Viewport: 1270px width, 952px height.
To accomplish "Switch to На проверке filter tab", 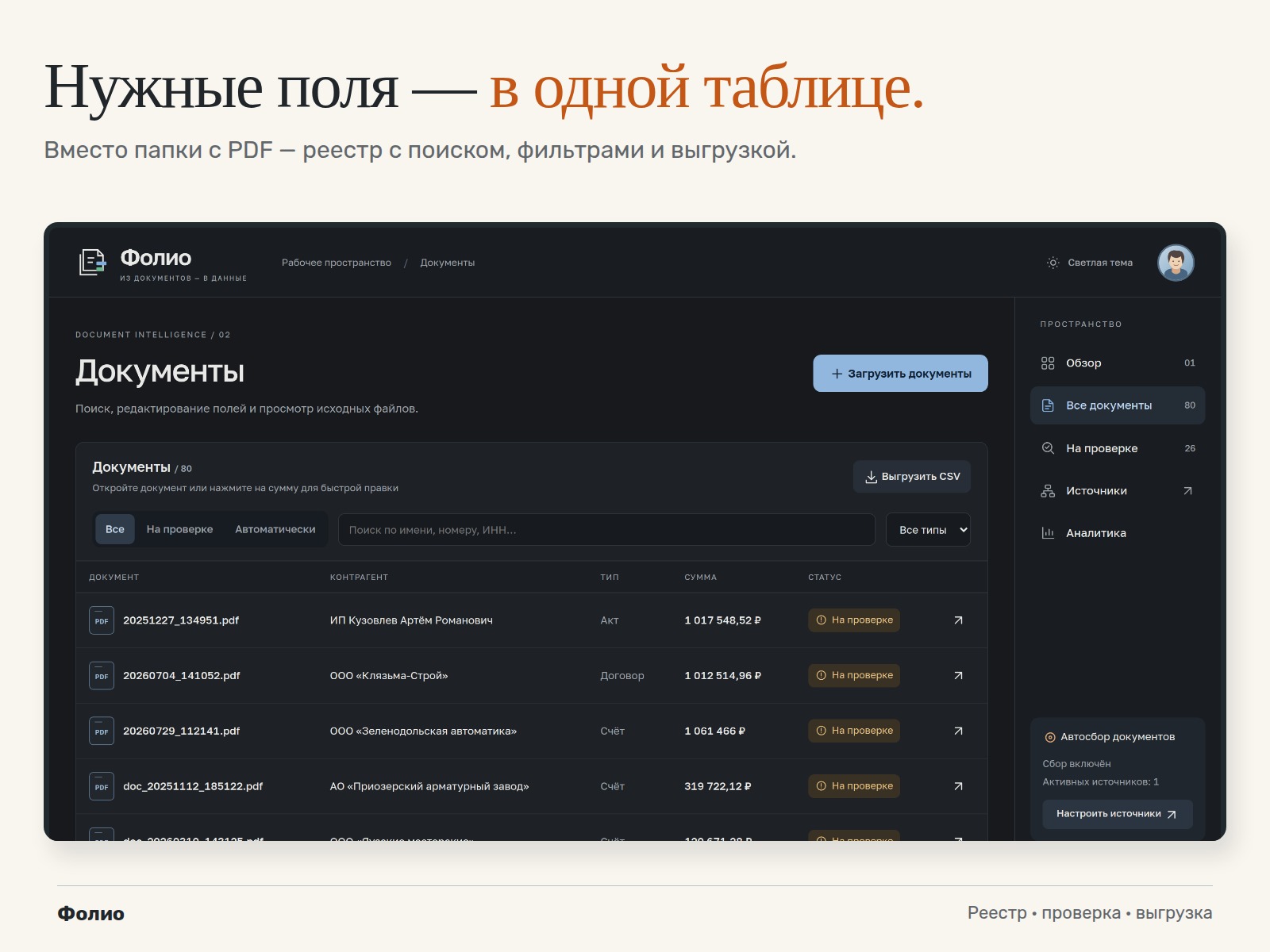I will click(x=179, y=529).
